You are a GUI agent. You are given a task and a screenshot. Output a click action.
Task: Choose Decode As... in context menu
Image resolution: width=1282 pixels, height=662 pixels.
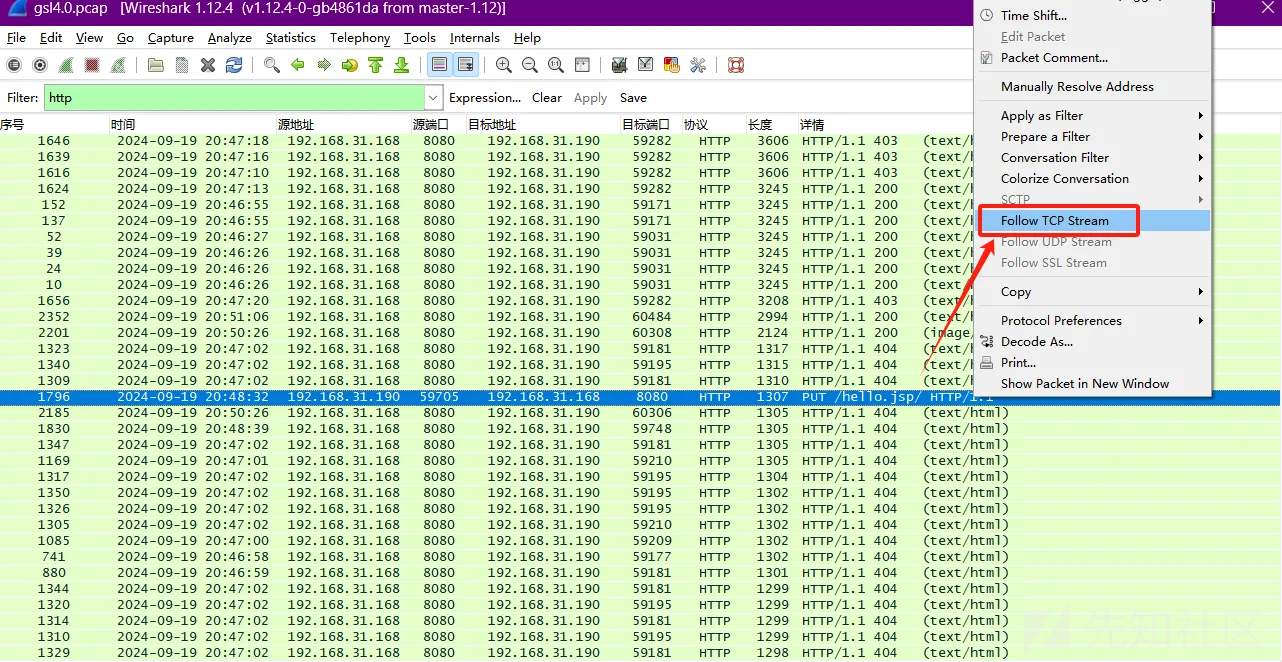(x=1093, y=342)
